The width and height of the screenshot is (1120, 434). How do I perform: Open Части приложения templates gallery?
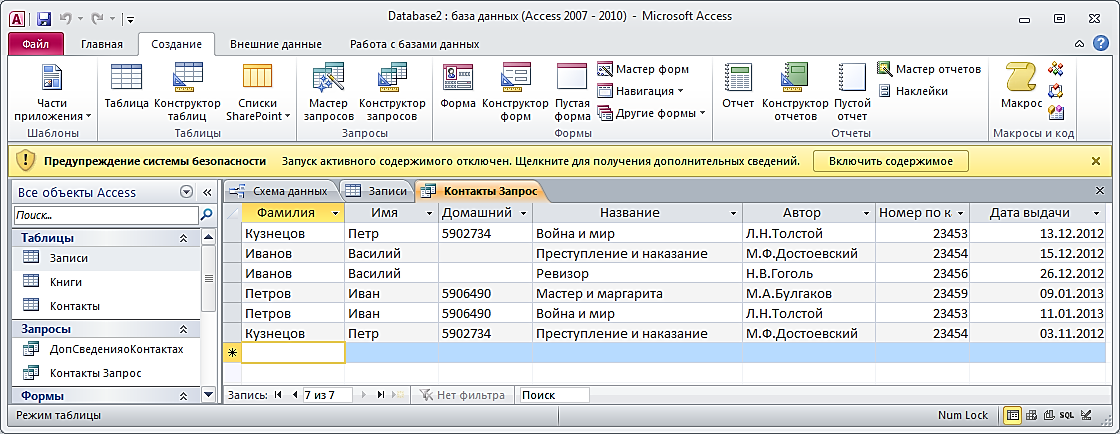[55, 91]
